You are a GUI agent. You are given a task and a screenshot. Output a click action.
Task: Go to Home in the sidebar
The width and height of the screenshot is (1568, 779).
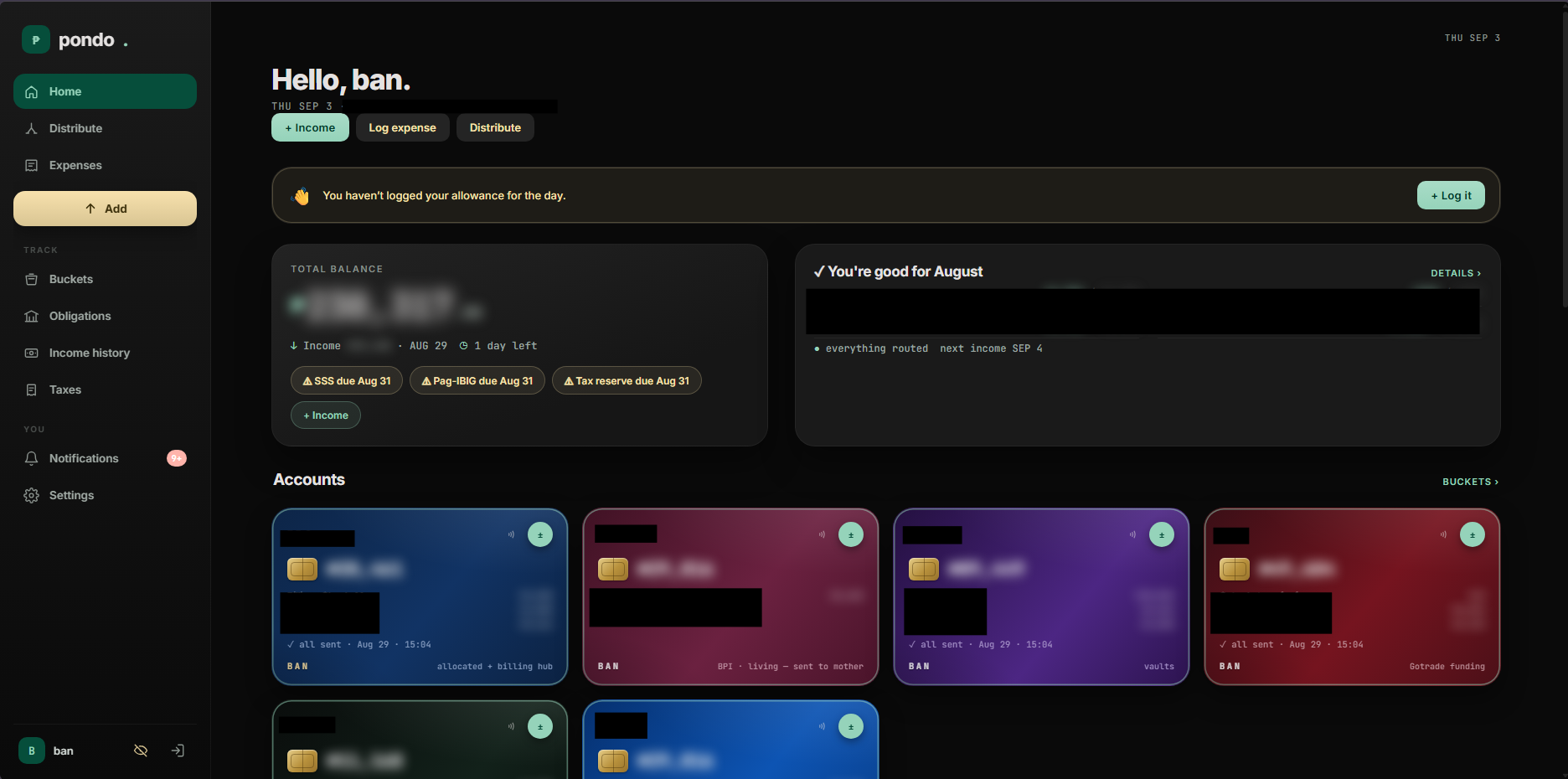coord(105,91)
